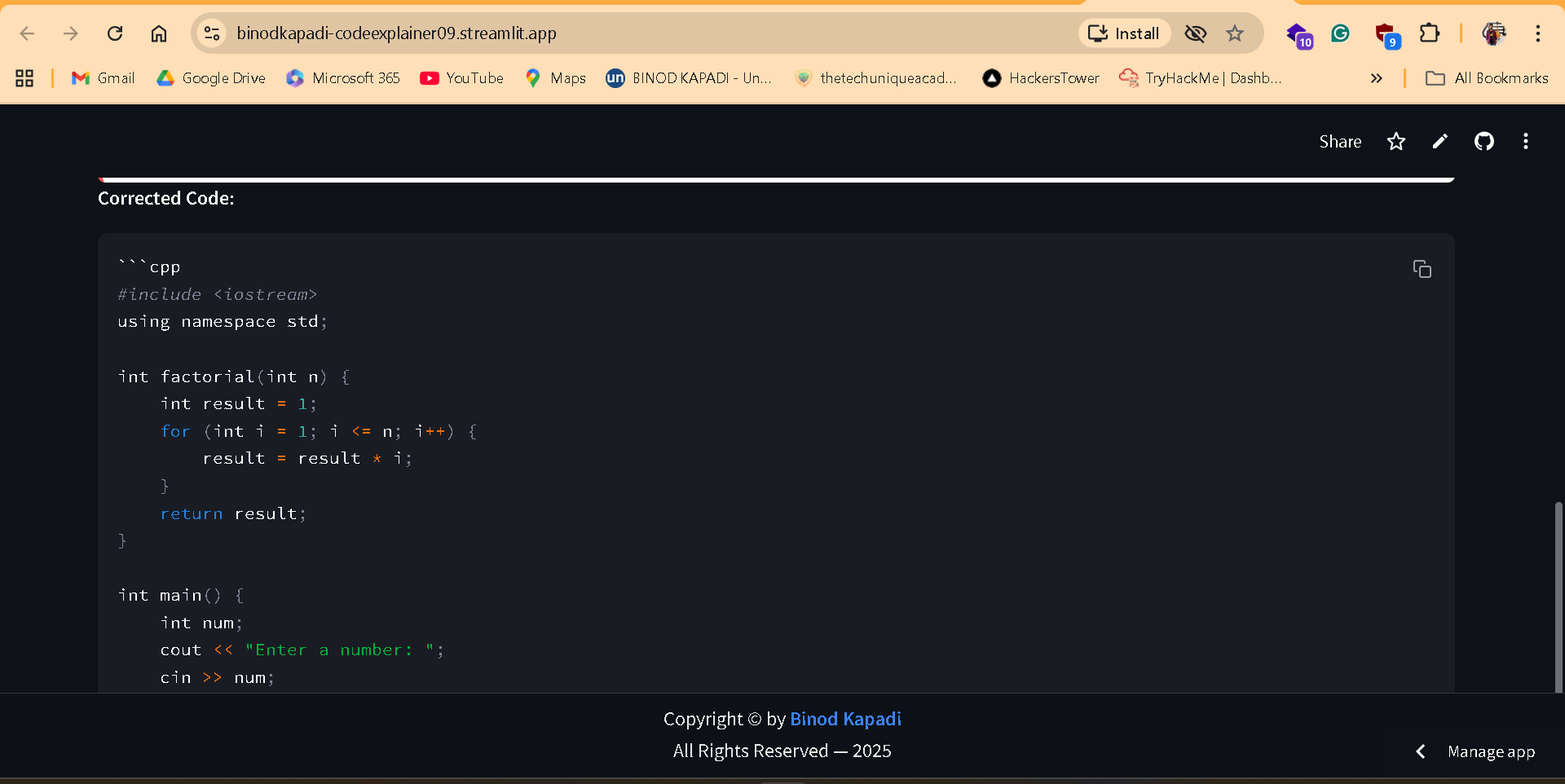This screenshot has width=1565, height=784.
Task: Click the back navigation arrow
Action: [27, 33]
